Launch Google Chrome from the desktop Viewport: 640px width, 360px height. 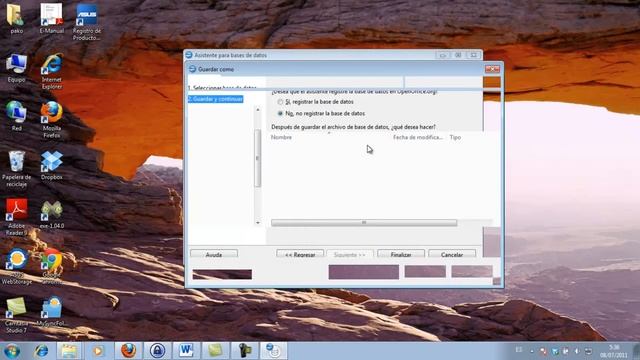(x=51, y=266)
